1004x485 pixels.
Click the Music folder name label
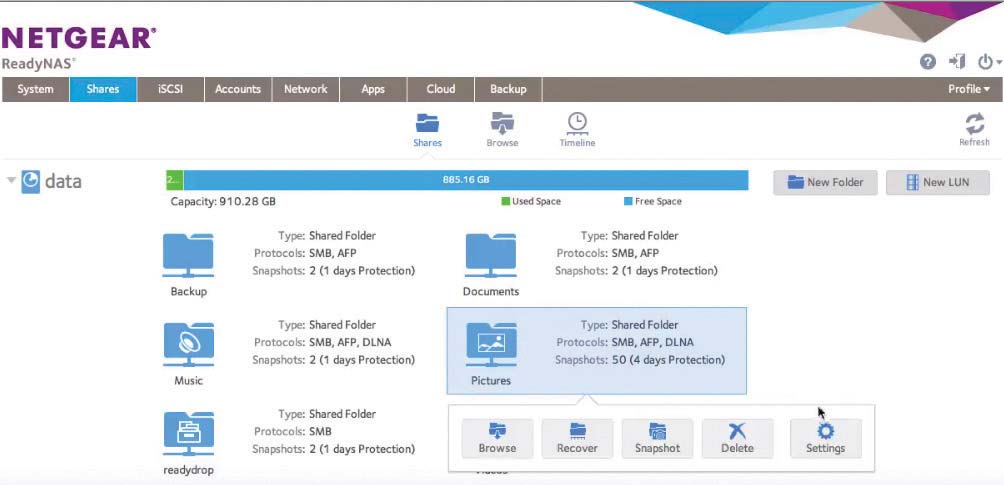tap(188, 381)
